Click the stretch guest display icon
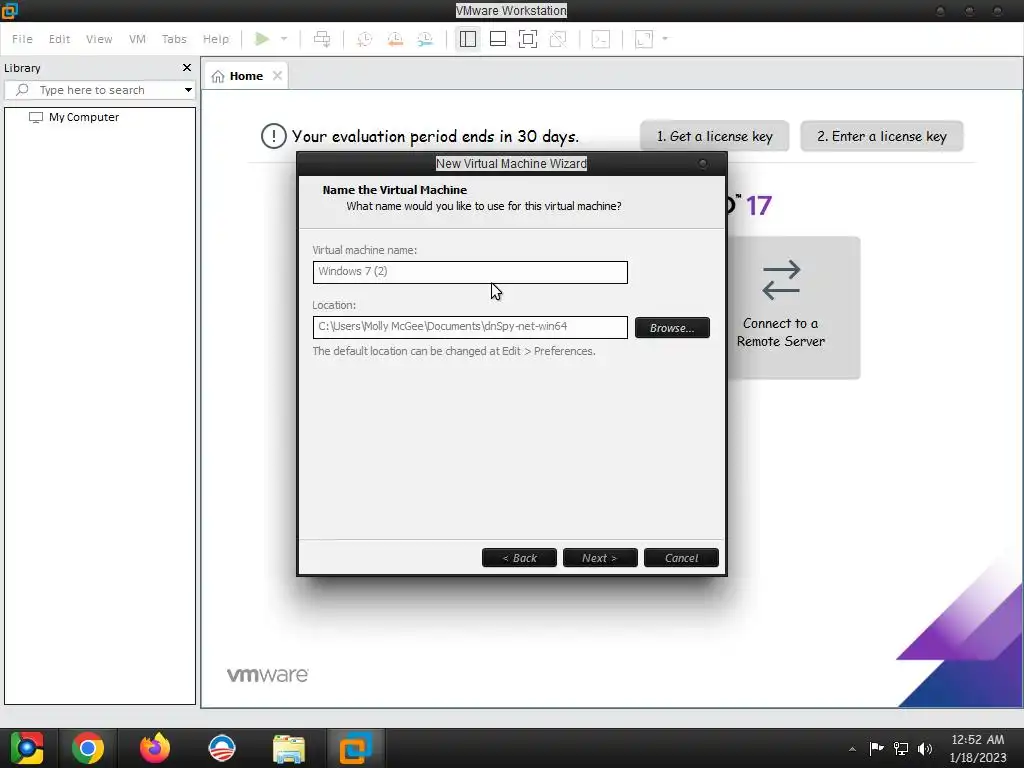The image size is (1024, 768). pyautogui.click(x=644, y=39)
